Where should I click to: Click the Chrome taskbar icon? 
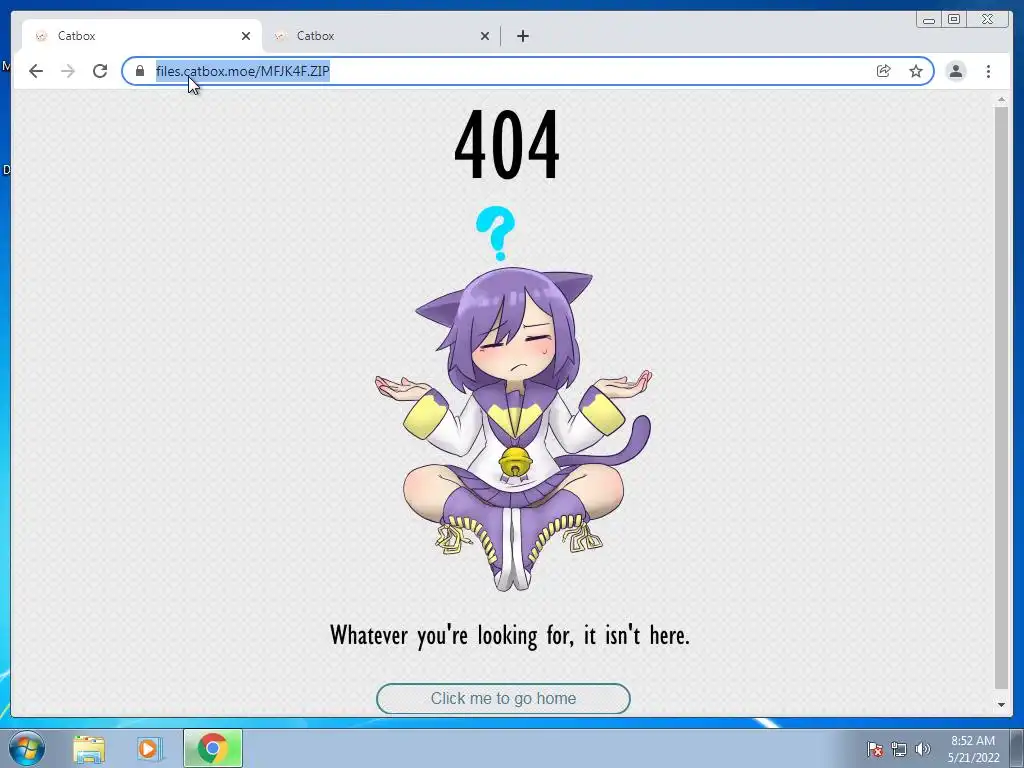pos(213,748)
